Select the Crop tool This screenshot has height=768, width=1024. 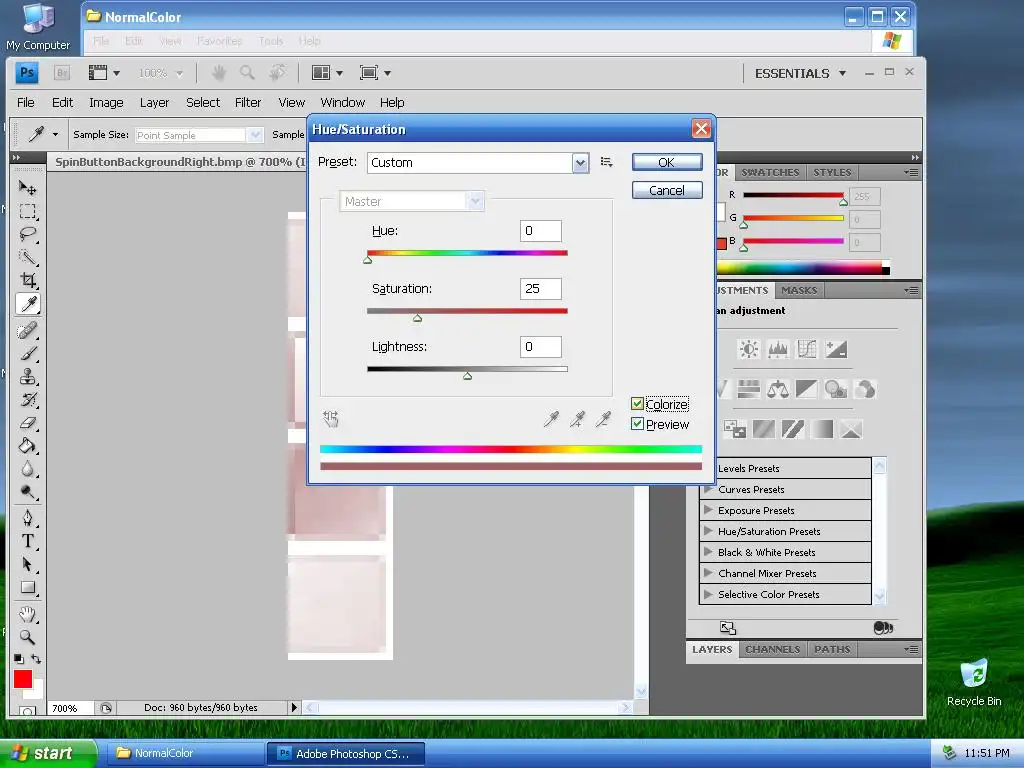[27, 280]
